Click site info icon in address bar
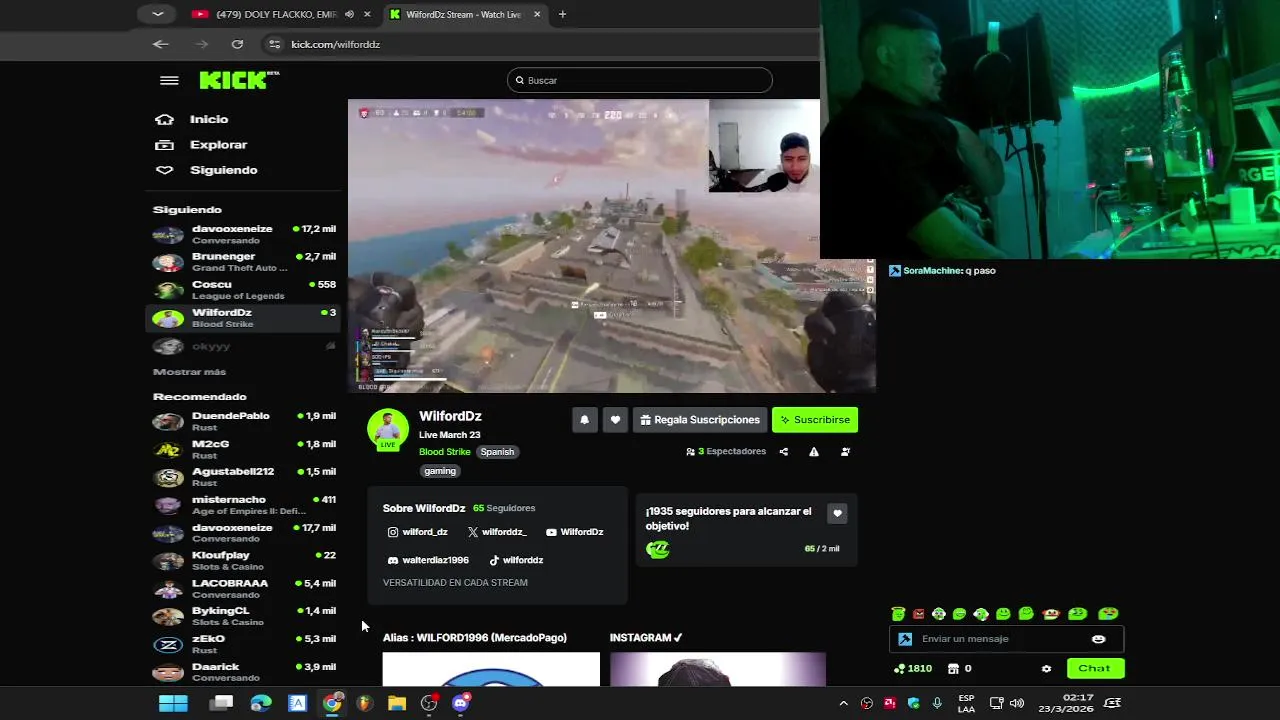Viewport: 1280px width, 720px height. point(275,44)
